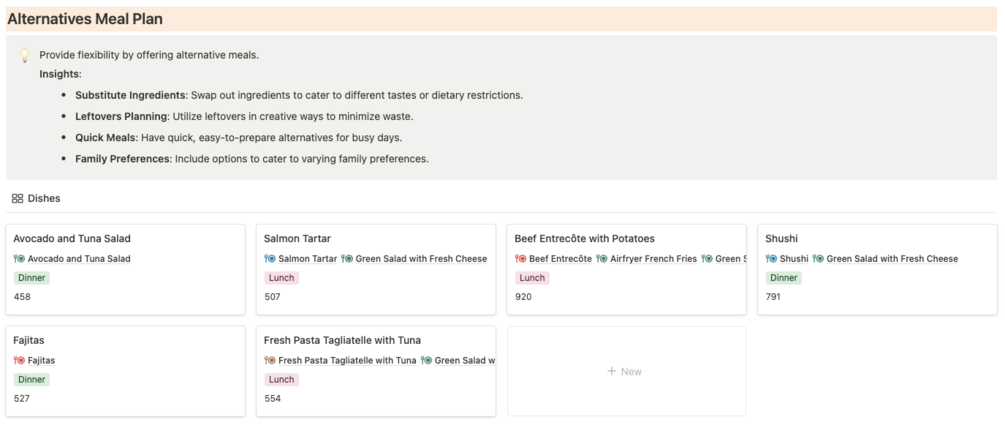The image size is (1005, 436).
Task: Click the red Fajitas dish icon
Action: (x=19, y=360)
